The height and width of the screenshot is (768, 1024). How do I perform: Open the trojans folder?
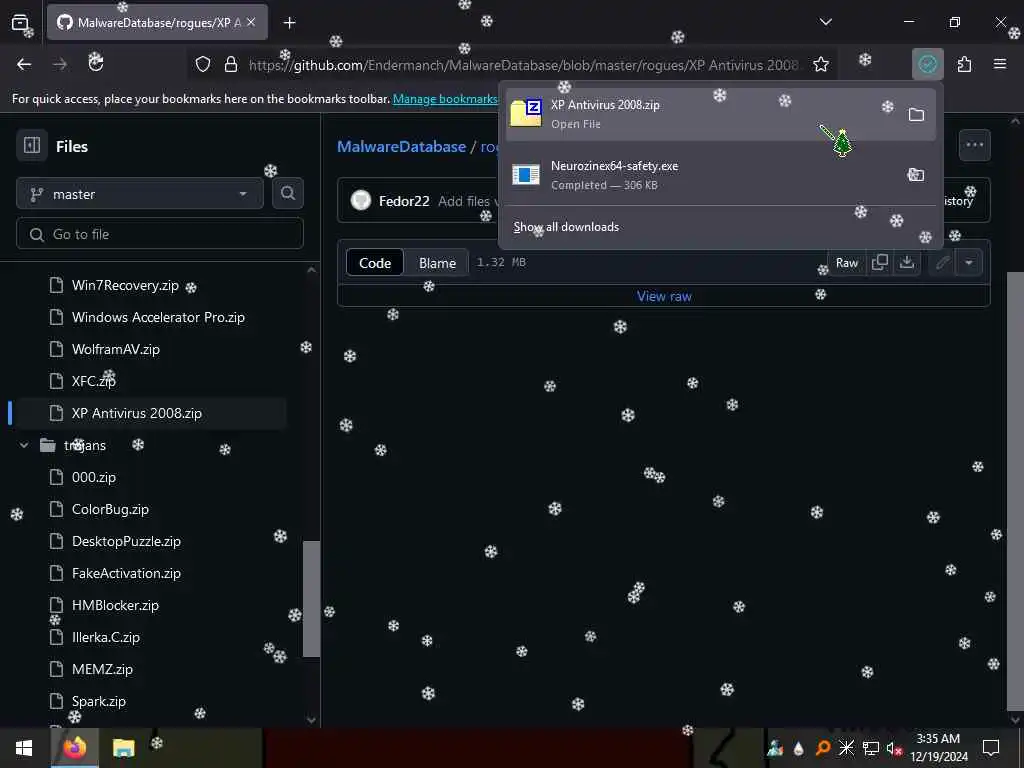[85, 445]
